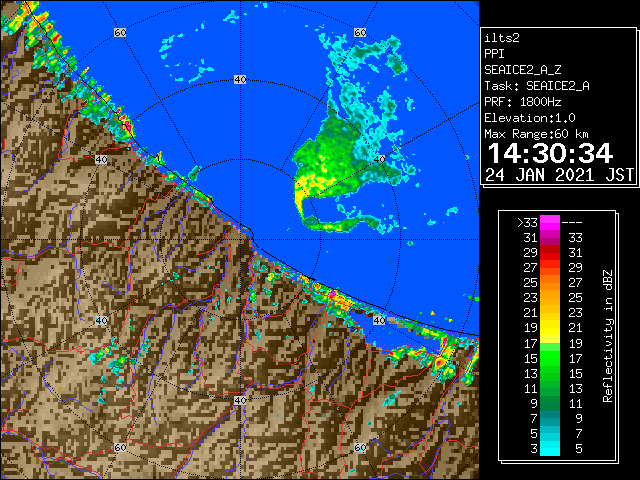Click the magenta >33 dBZ color swatch
This screenshot has width=640, height=480.
click(x=550, y=223)
